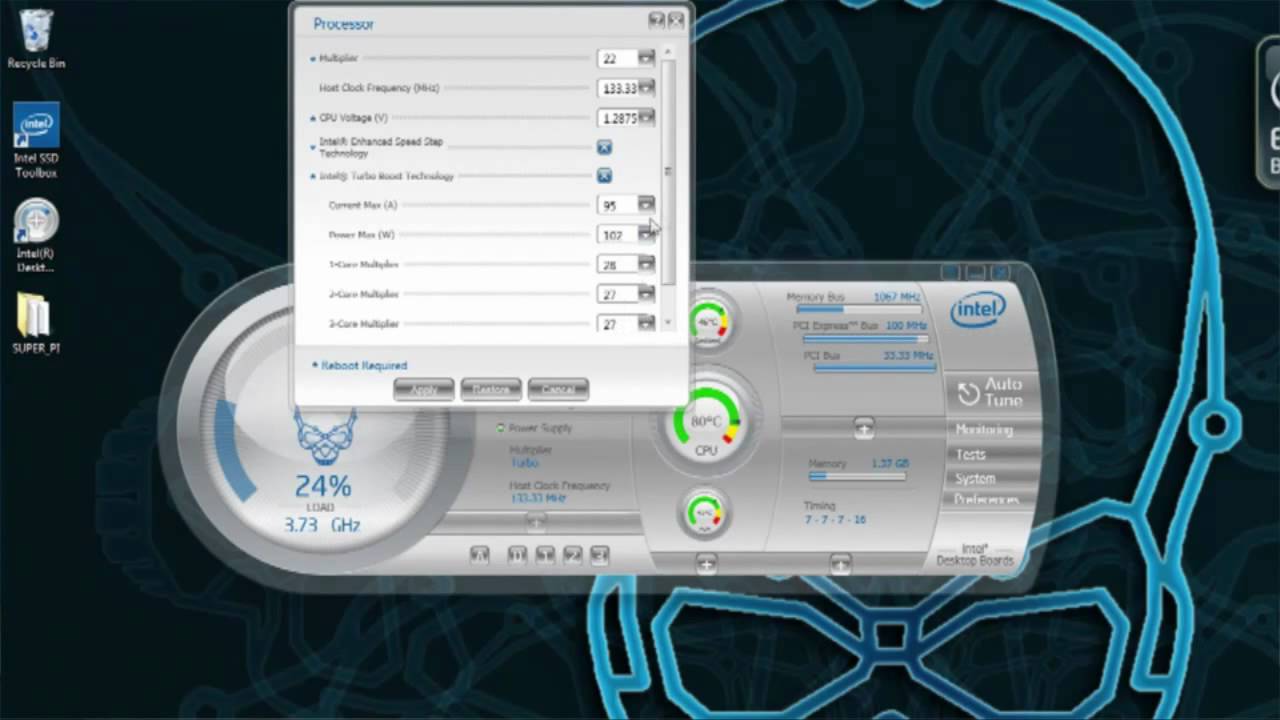Open the System menu item
The height and width of the screenshot is (720, 1280).
(x=975, y=478)
